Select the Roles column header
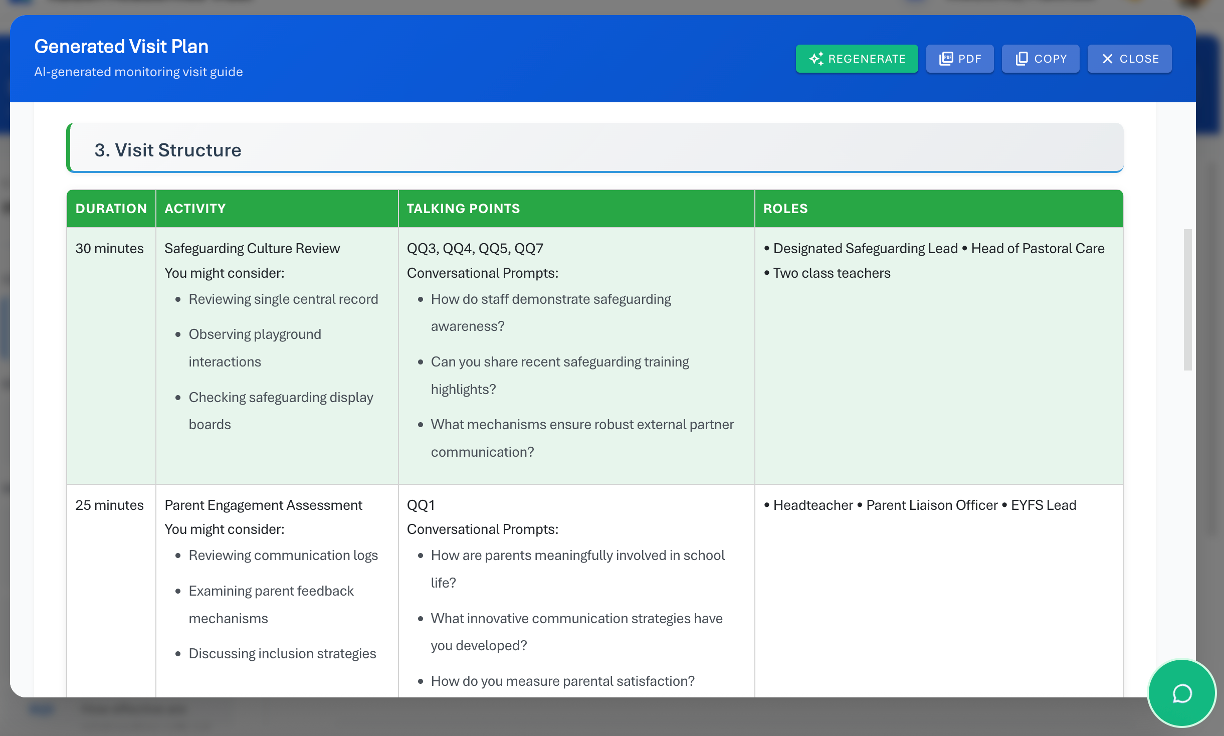This screenshot has height=736, width=1224. pos(785,209)
